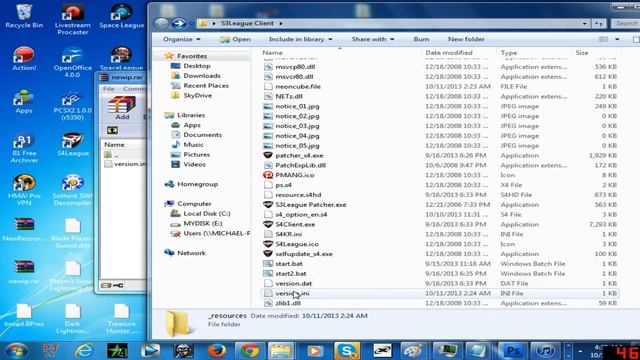Launch B1 Free Archiver icon
Viewport: 640px width, 360px height.
pos(24,148)
